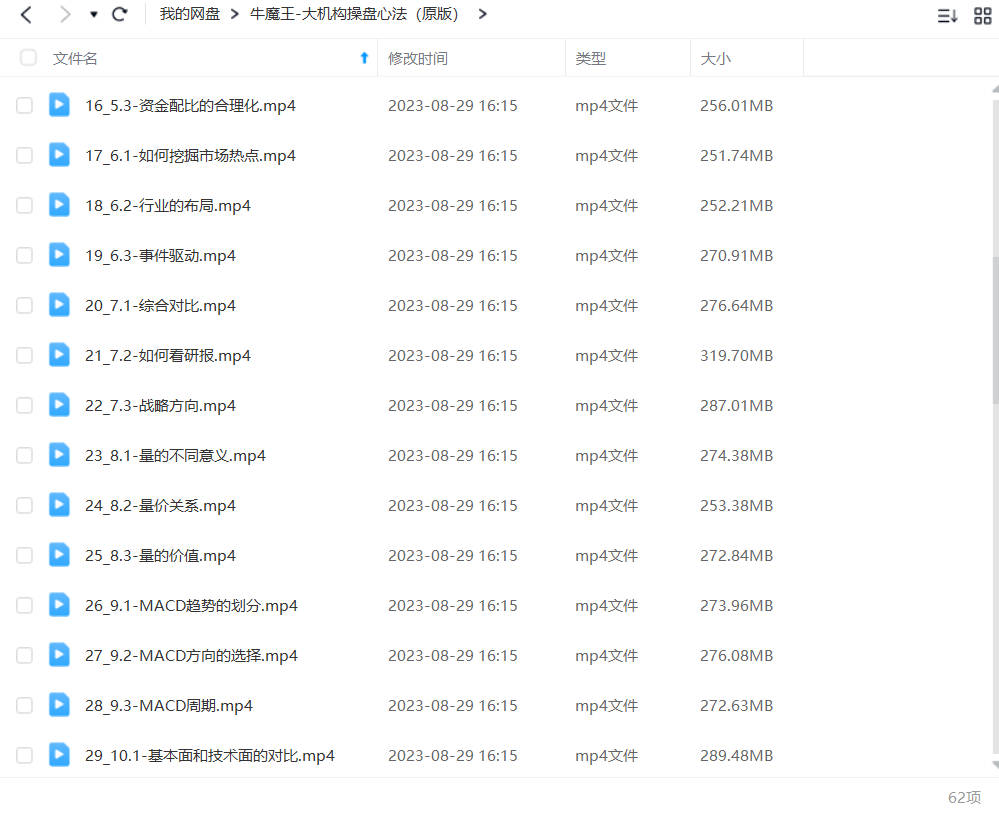The width and height of the screenshot is (999, 815).
Task: Open 我的网盘 in the breadcrumb
Action: tap(189, 14)
